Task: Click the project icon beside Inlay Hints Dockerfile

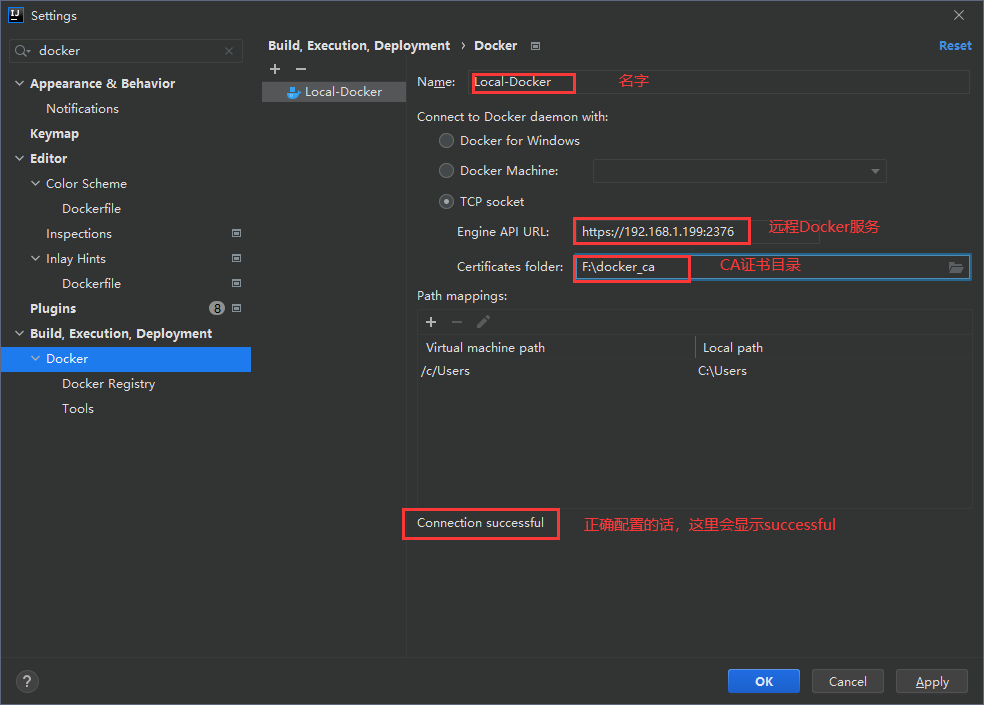Action: point(237,283)
